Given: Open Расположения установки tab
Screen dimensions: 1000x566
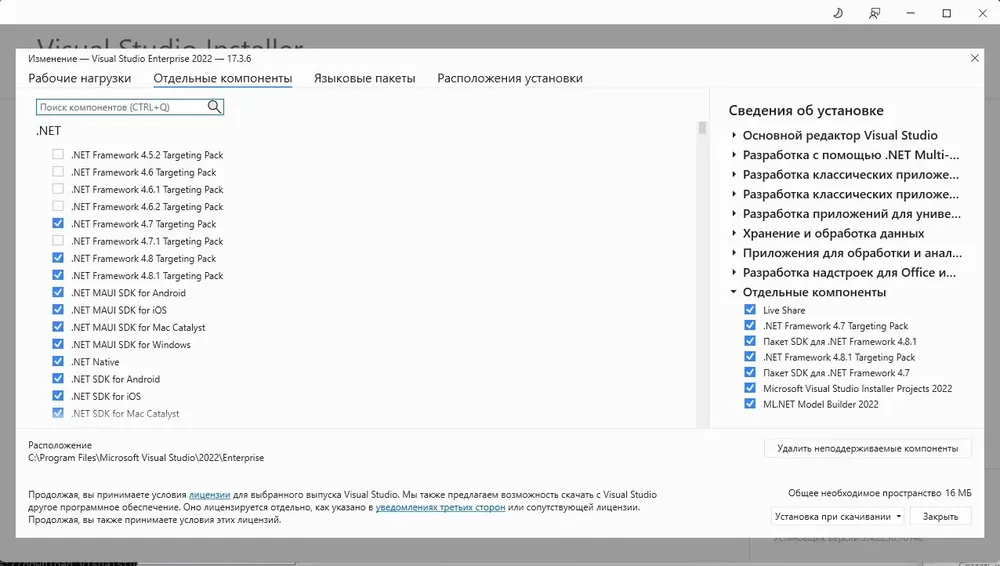Looking at the screenshot, I should (x=510, y=78).
